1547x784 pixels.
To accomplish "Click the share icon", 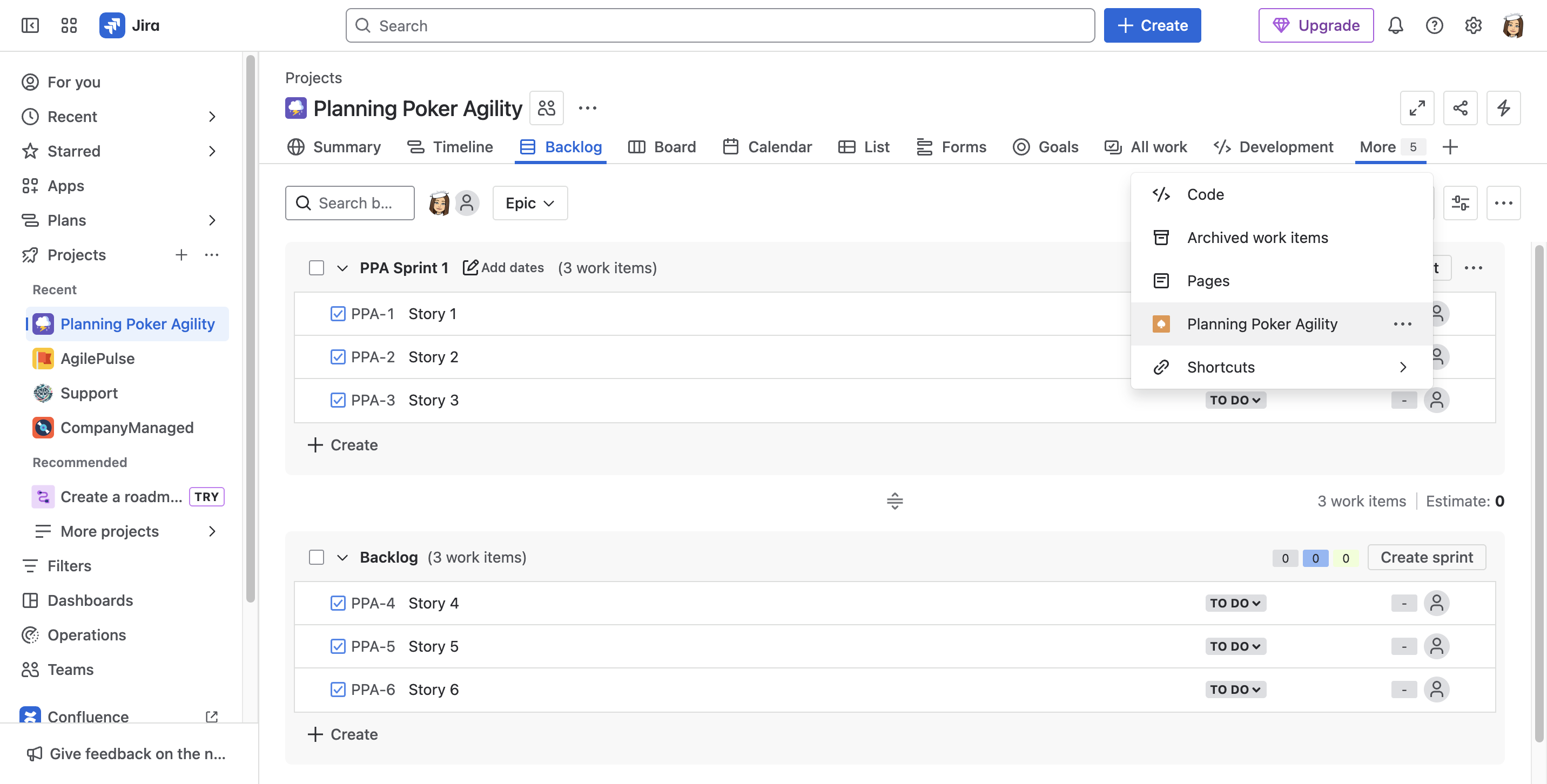I will coord(1460,108).
